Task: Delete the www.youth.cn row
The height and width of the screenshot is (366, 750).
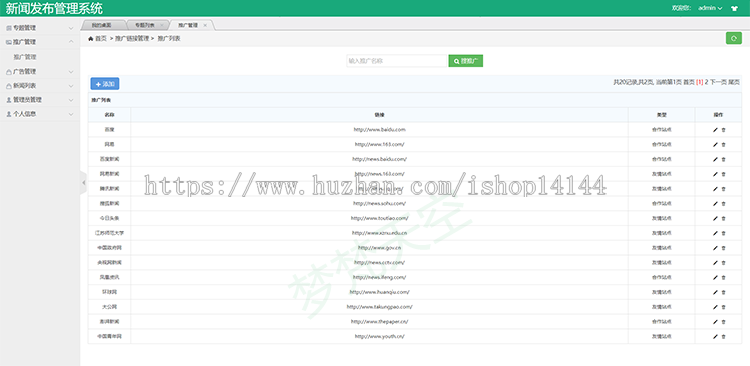Action: pos(723,337)
